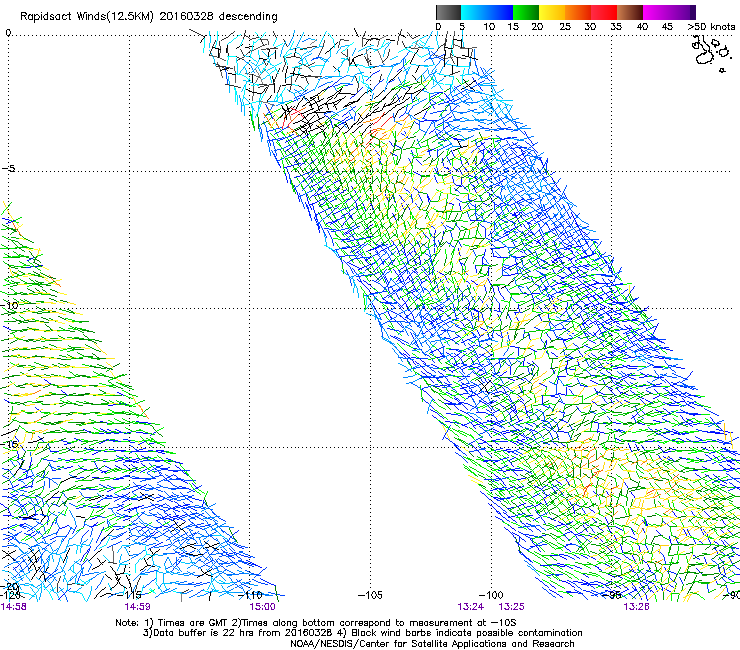Click the "20" label on the knots scale

[537, 27]
